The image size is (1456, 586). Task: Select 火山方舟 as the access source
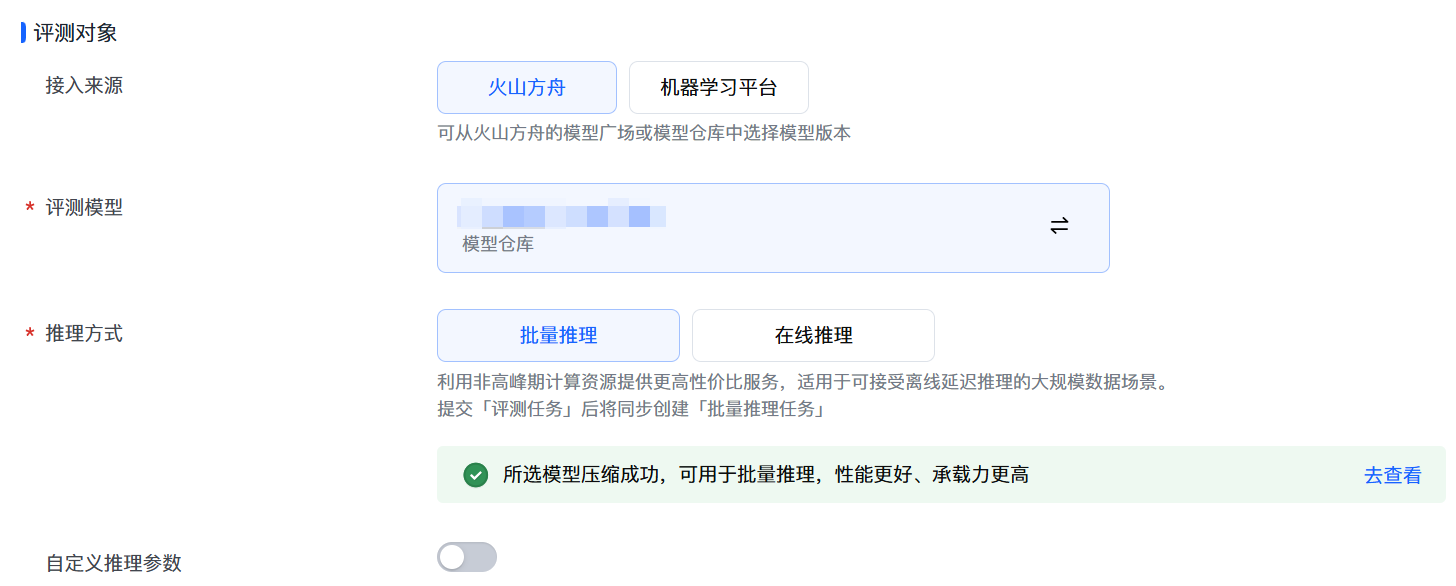click(527, 87)
